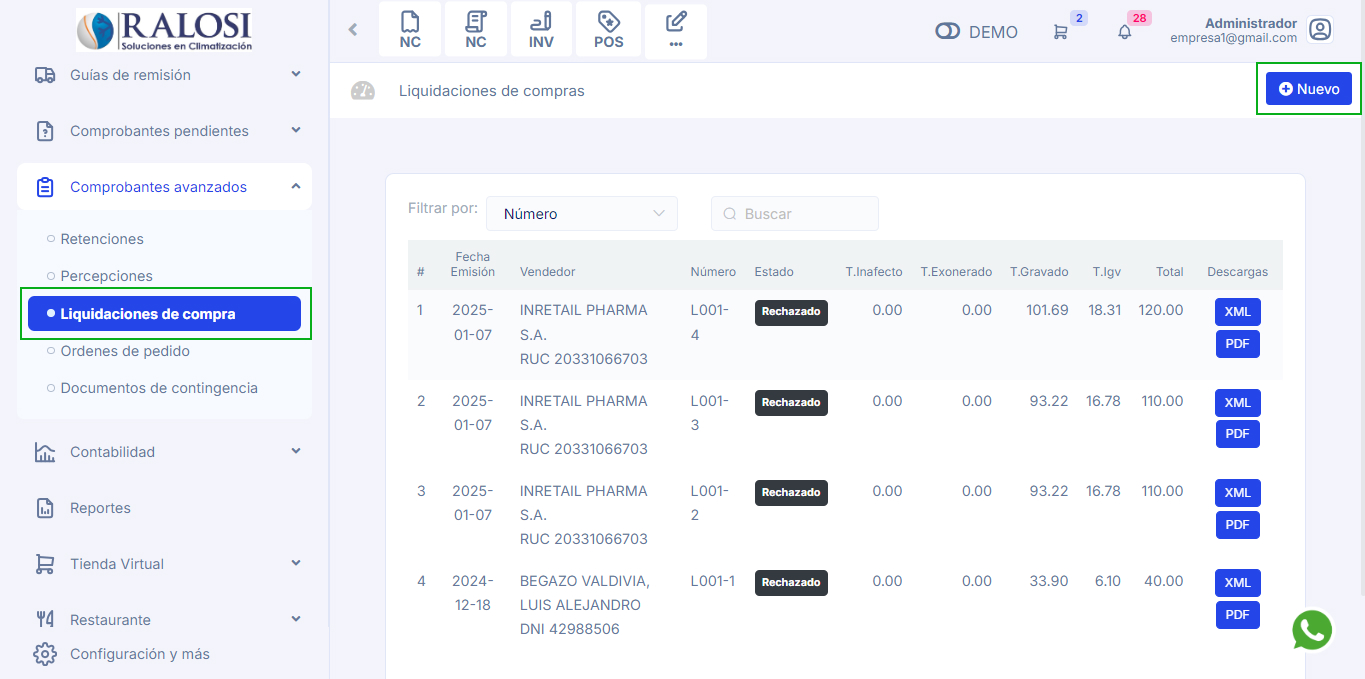1365x679 pixels.
Task: Click the Reportes file icon
Action: pos(45,508)
